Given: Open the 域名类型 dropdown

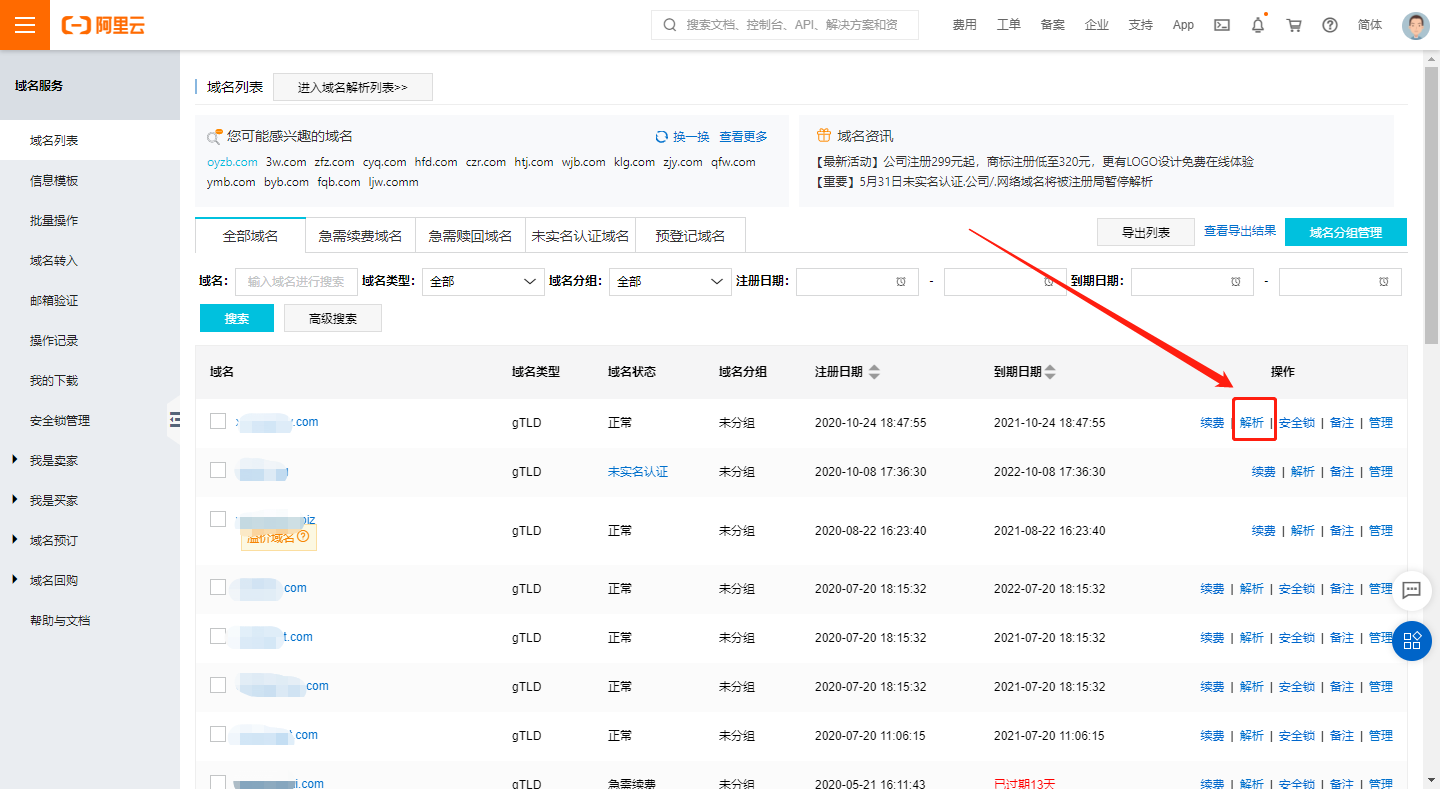Looking at the screenshot, I should [483, 282].
